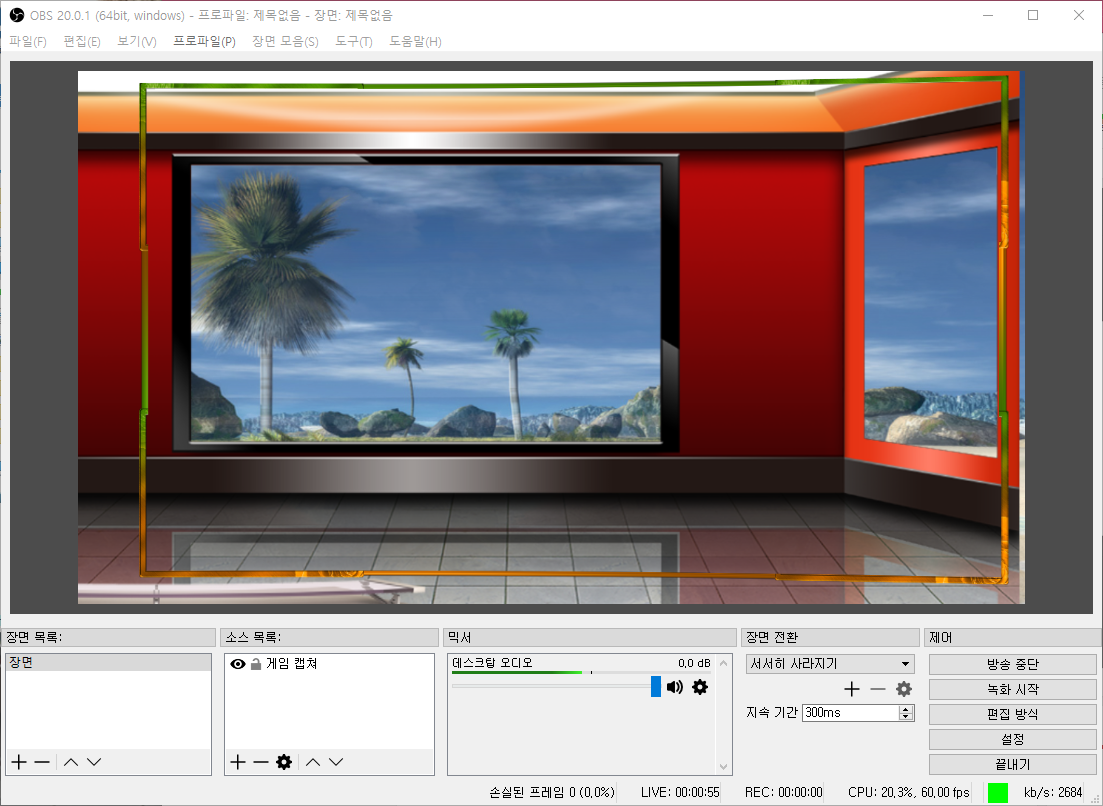Open the 도구(T) menu
This screenshot has width=1103, height=806.
pos(353,41)
